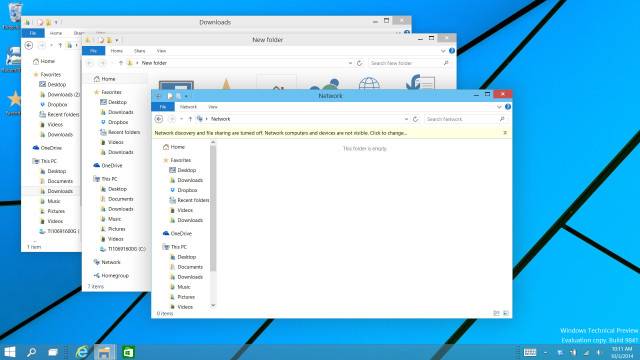
Task: Dismiss the network discovery notification
Action: coord(505,133)
